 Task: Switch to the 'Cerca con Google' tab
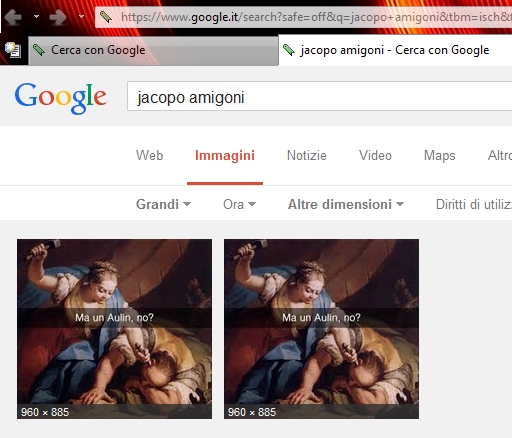point(153,51)
